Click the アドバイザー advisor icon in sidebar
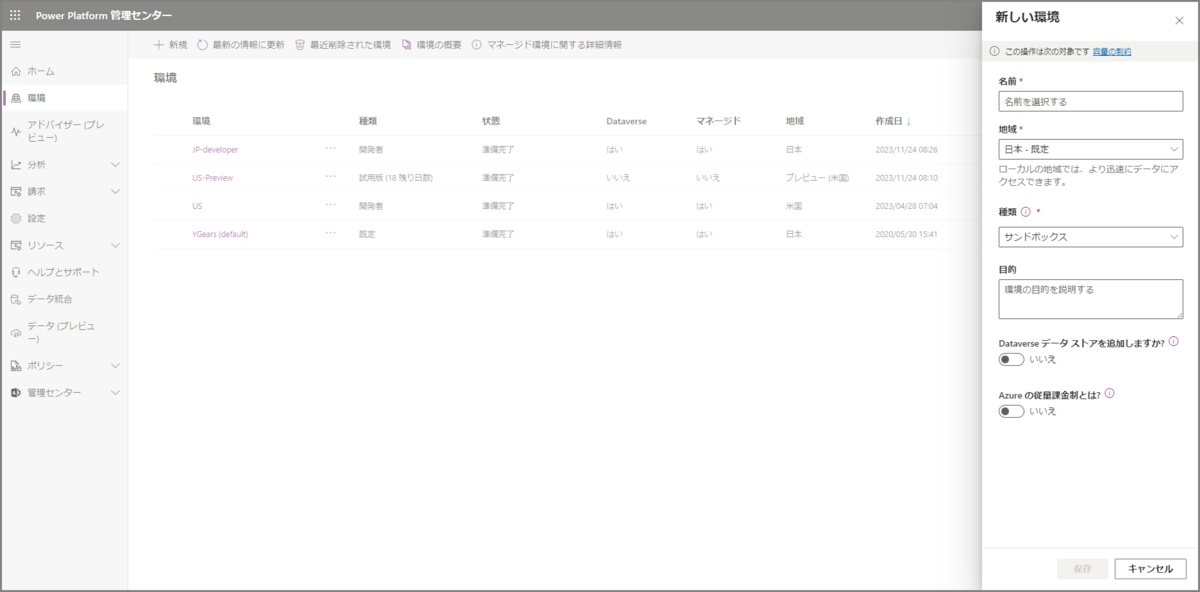1200x592 pixels. click(x=16, y=131)
